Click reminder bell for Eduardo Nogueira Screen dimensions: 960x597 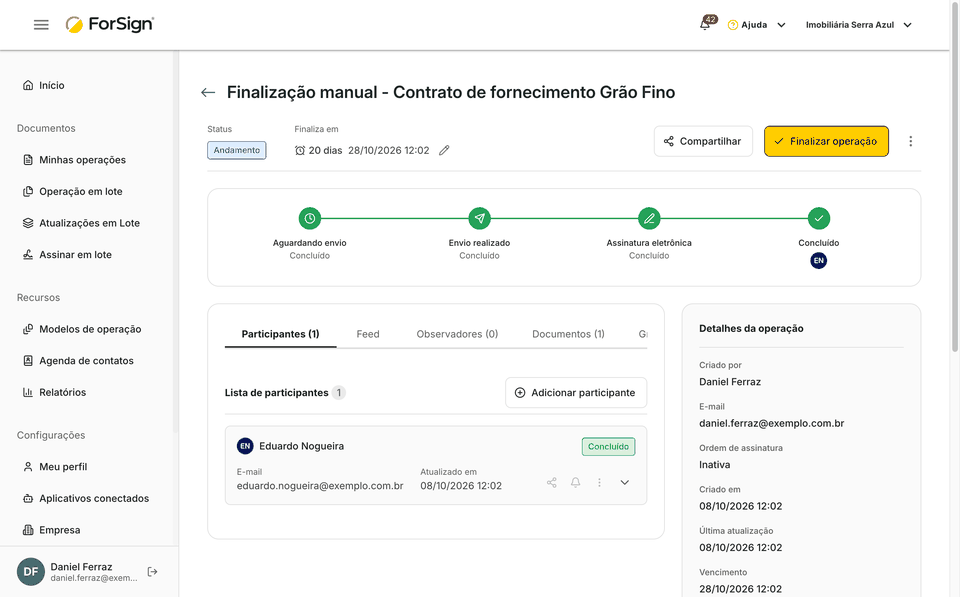(x=576, y=482)
